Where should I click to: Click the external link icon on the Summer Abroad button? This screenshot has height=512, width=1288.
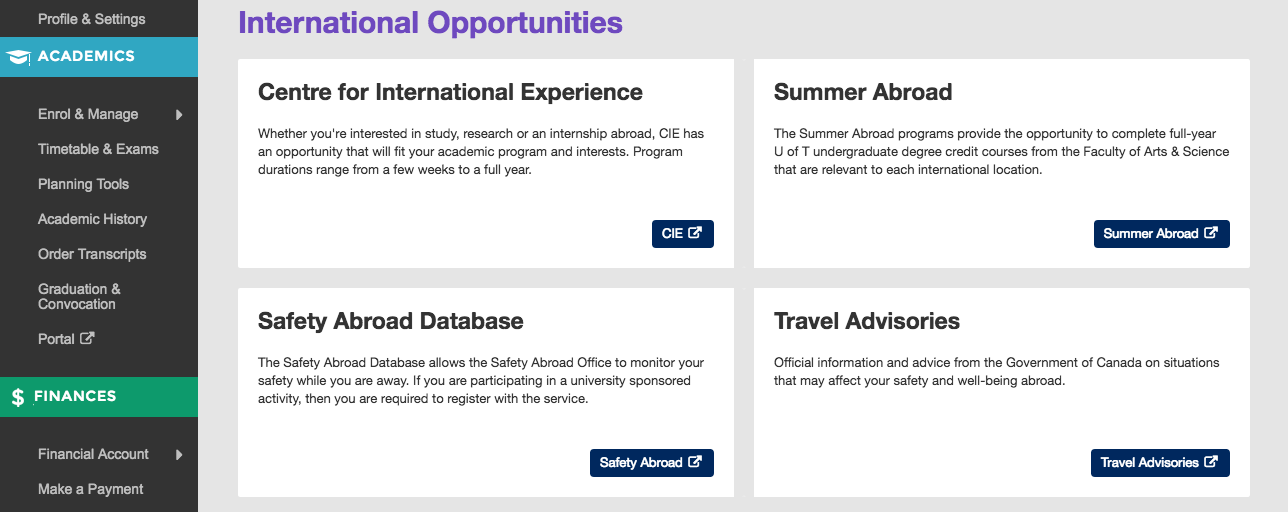coord(1211,233)
